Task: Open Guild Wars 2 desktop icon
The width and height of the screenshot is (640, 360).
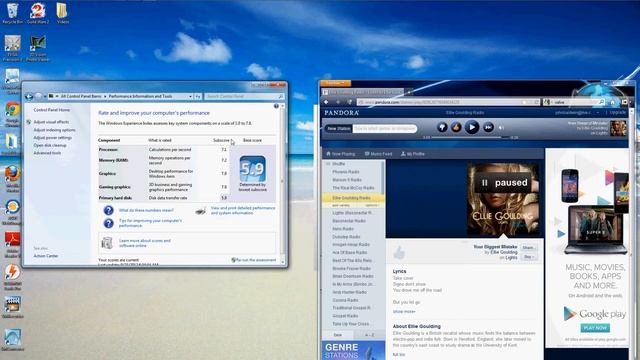Action: click(x=38, y=13)
